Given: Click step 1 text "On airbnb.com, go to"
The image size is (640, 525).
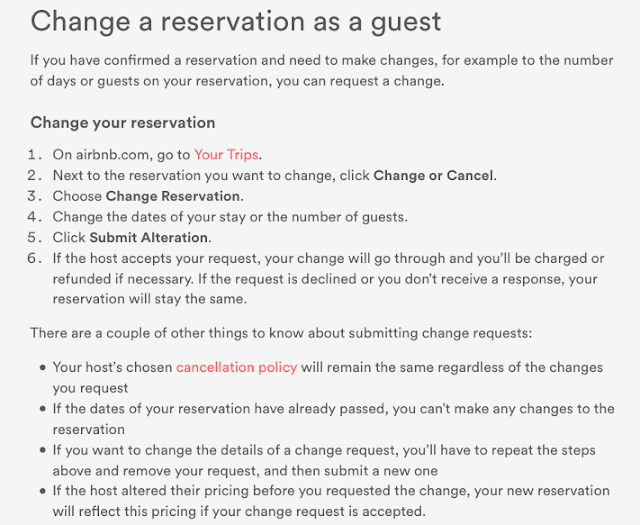Looking at the screenshot, I should pos(120,154).
